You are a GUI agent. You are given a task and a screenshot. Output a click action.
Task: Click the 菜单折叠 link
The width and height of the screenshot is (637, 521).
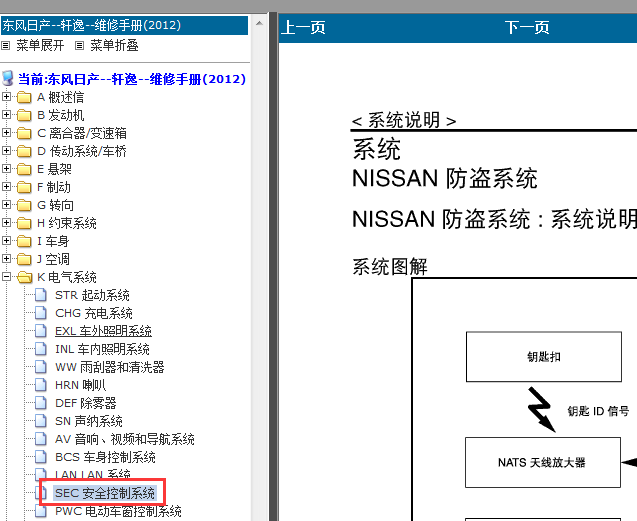pyautogui.click(x=114, y=46)
